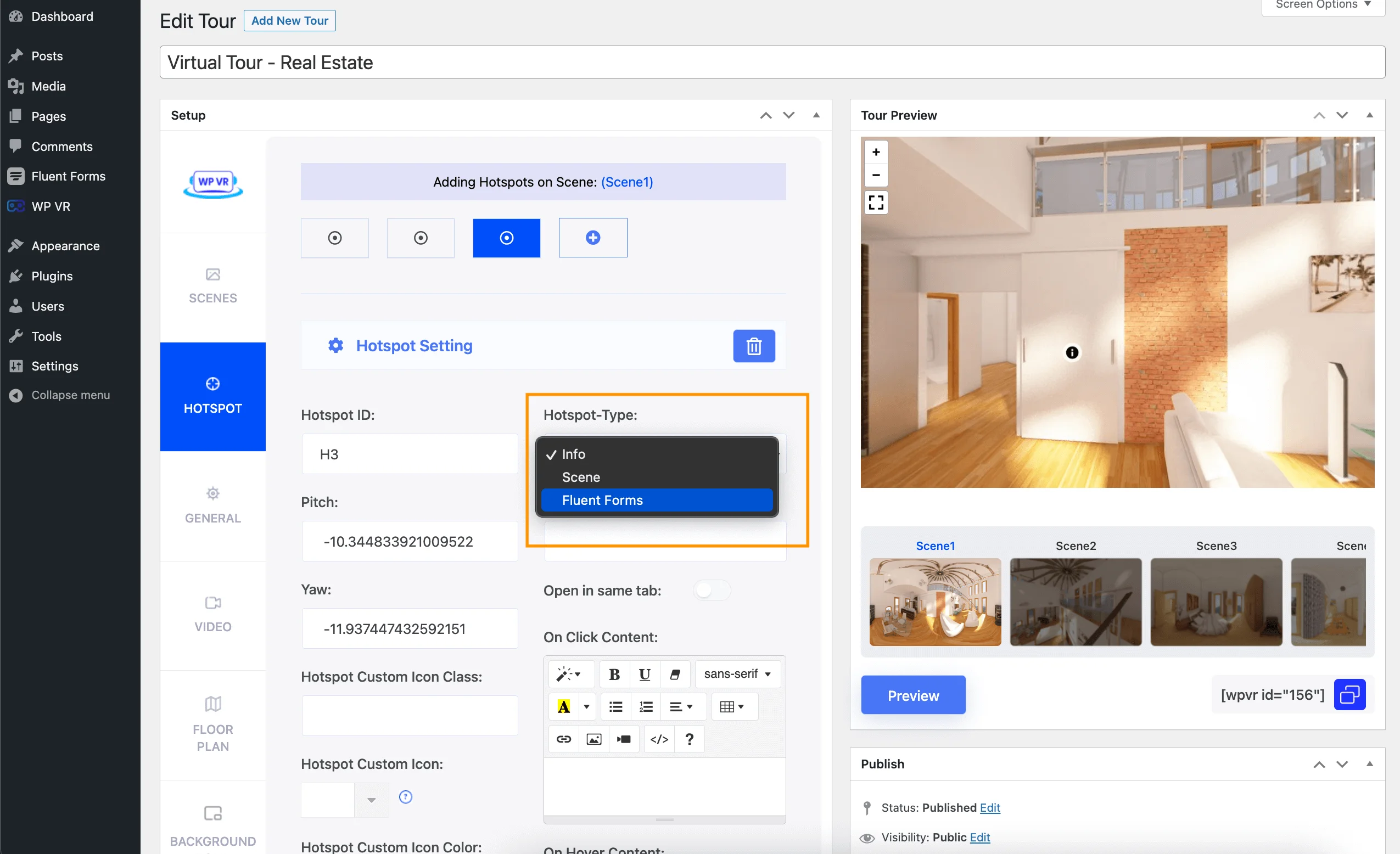The height and width of the screenshot is (854, 1400).
Task: Select the third hotspot radio button
Action: [507, 237]
